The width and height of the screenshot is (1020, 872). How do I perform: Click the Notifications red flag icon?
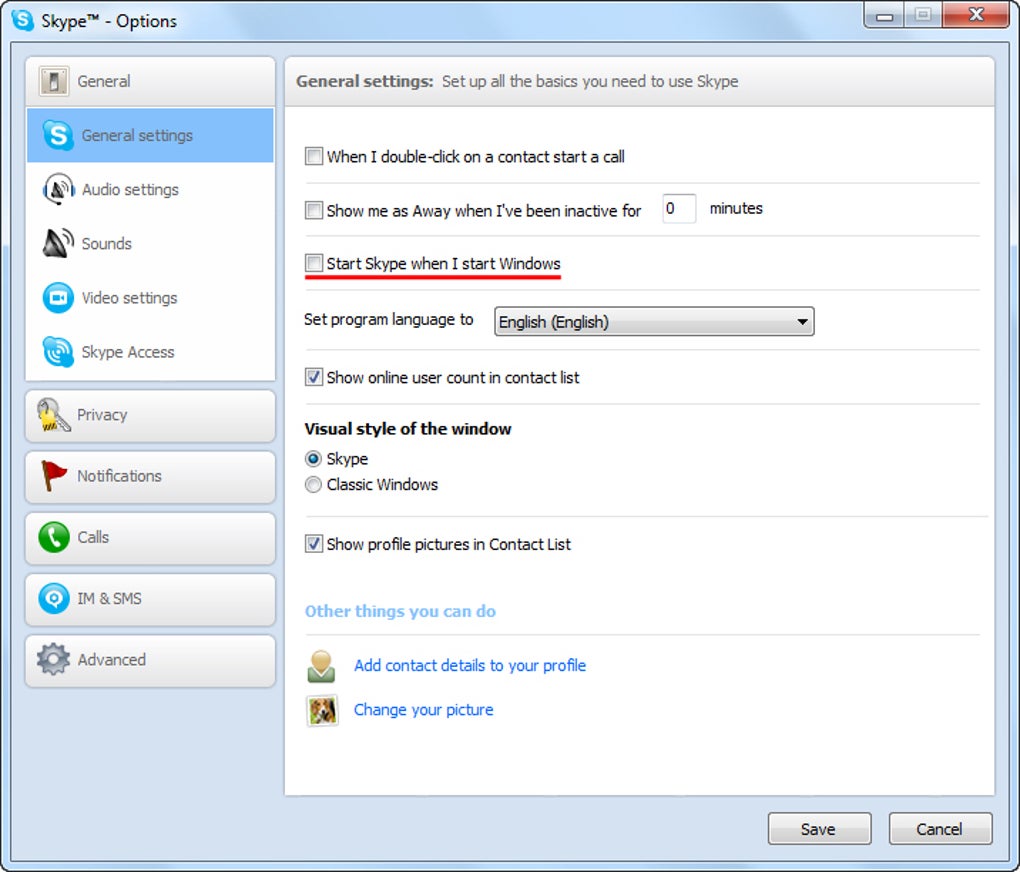(x=53, y=476)
